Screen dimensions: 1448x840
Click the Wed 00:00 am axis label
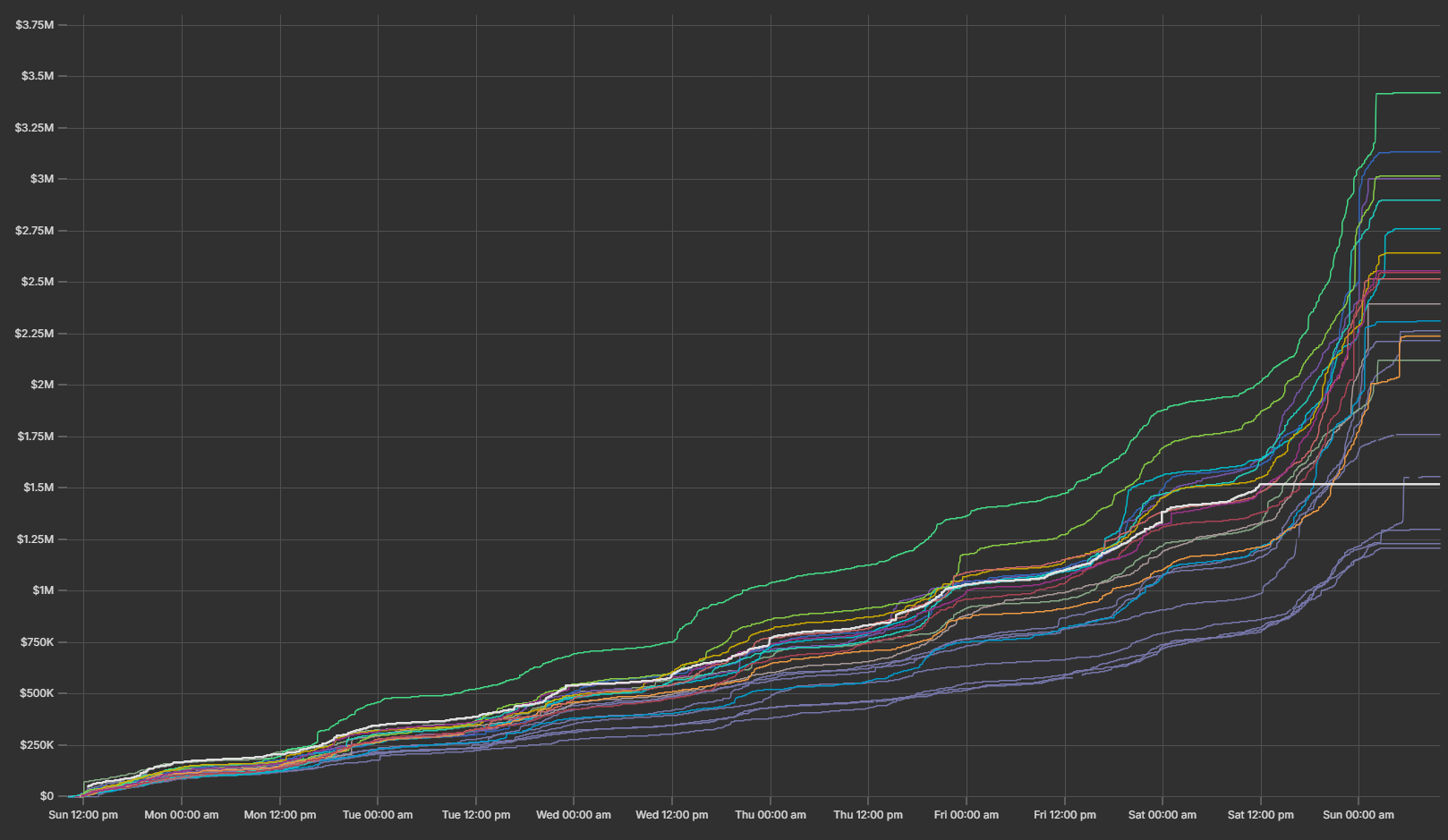[574, 815]
